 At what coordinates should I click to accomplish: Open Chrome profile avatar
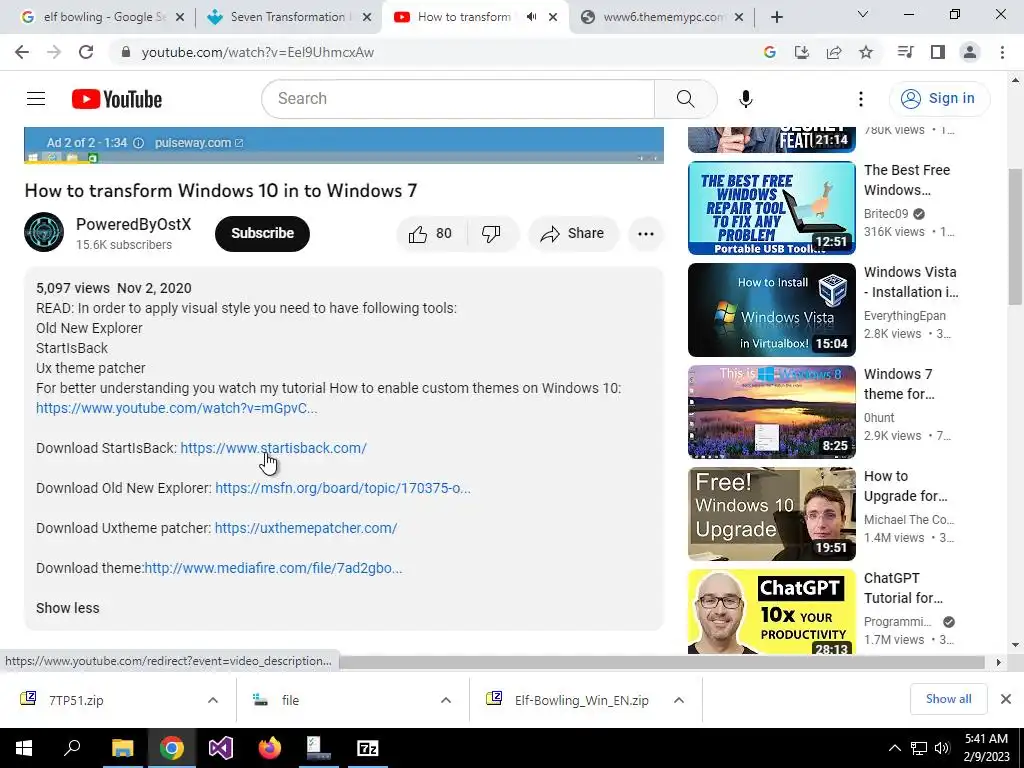click(x=970, y=52)
